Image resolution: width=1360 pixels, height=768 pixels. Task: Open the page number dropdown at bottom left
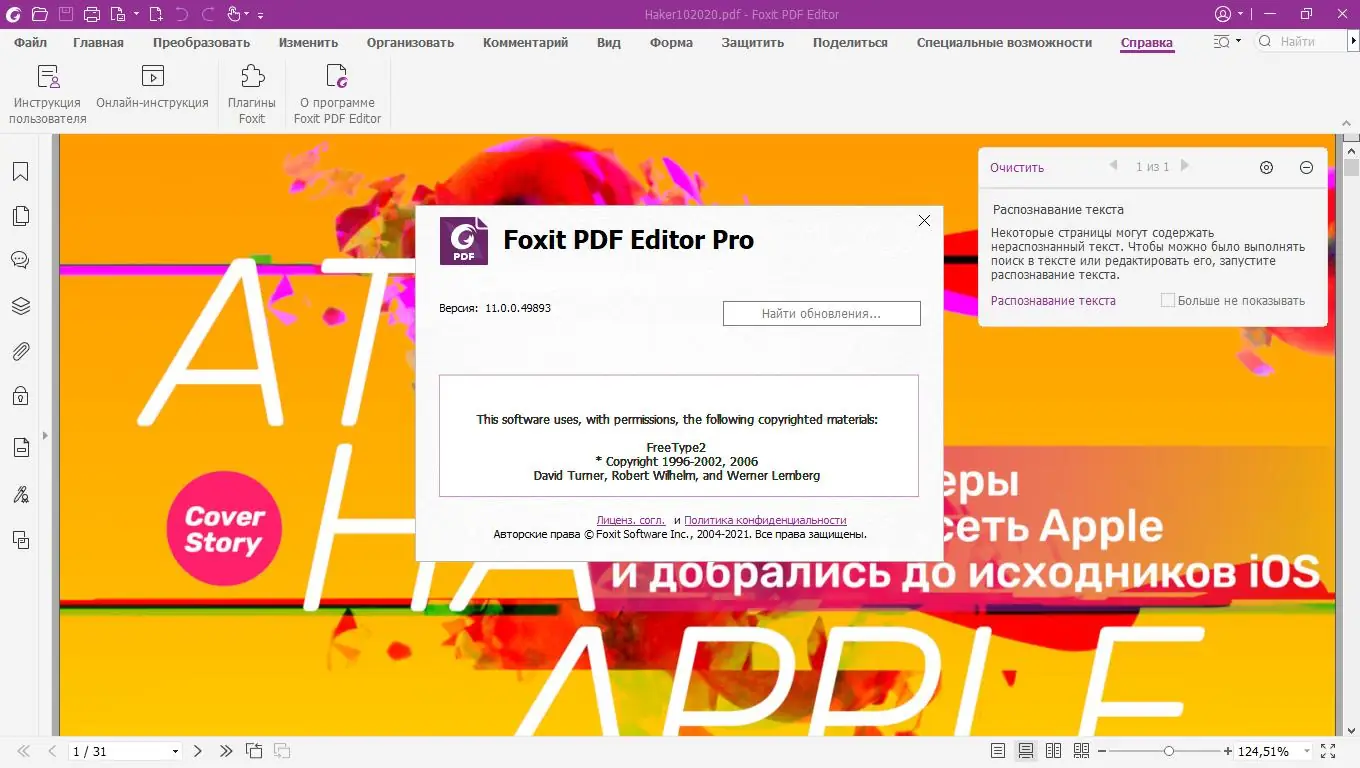(176, 750)
